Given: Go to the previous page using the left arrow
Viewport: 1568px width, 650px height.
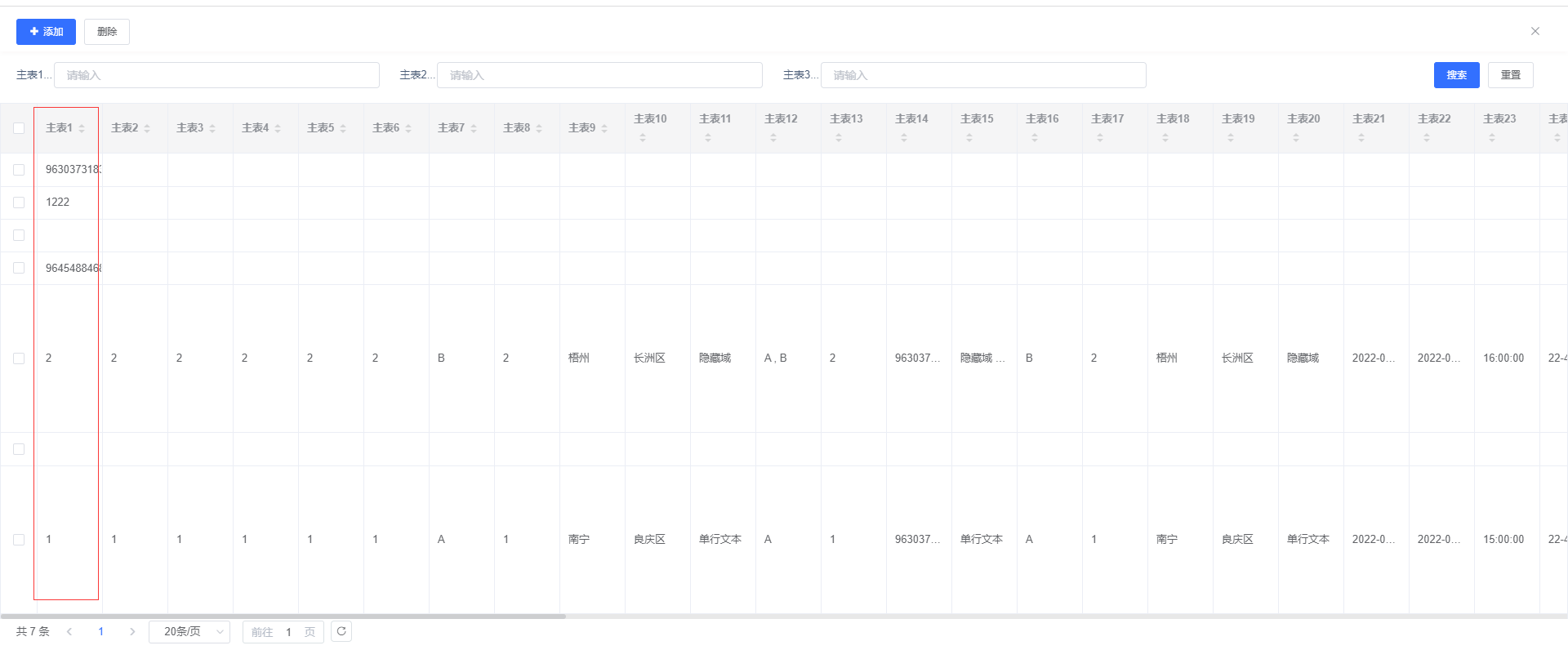Looking at the screenshot, I should tap(69, 631).
